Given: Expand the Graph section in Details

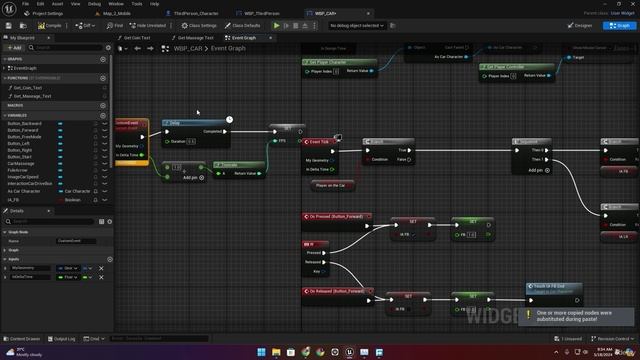Looking at the screenshot, I should [4, 250].
